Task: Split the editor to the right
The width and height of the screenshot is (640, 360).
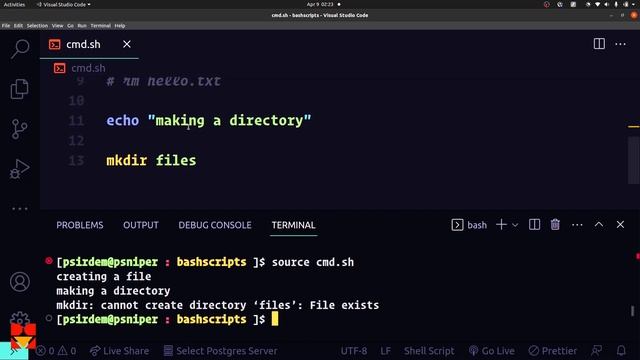Action: pos(599,44)
